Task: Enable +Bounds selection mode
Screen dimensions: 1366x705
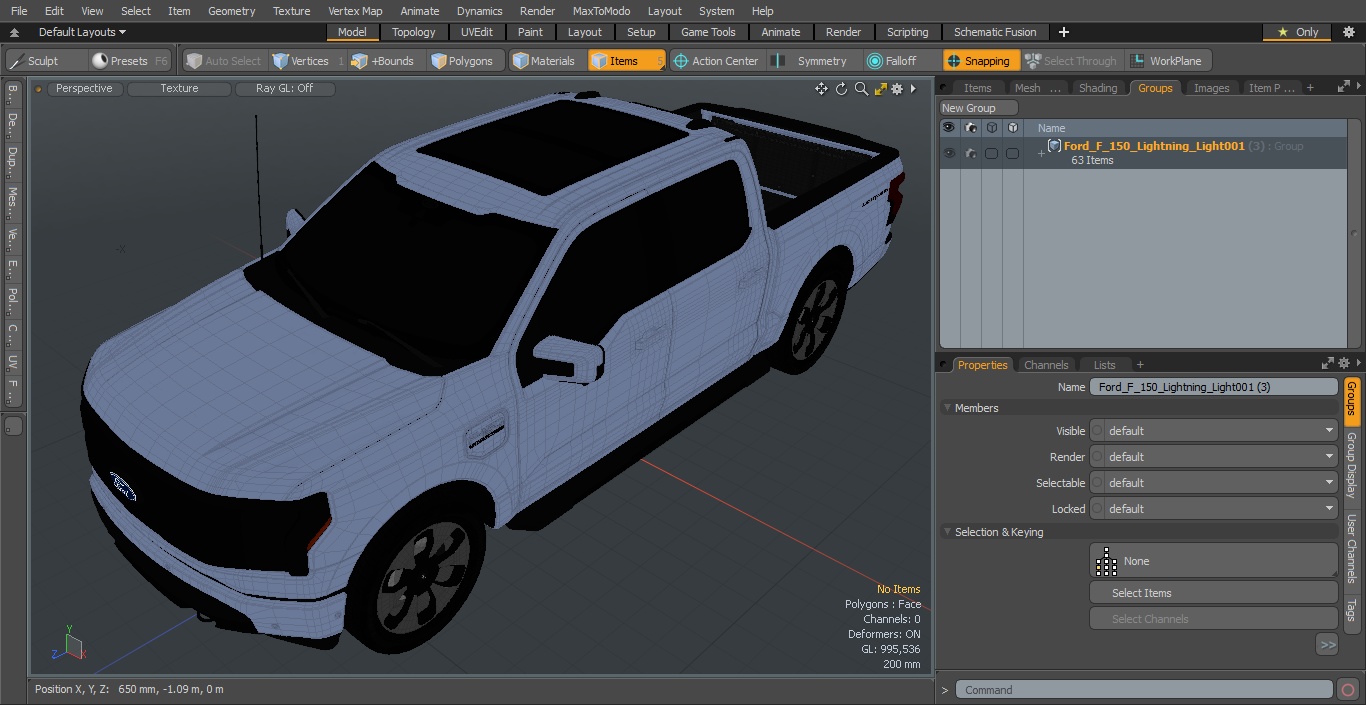Action: coord(386,61)
